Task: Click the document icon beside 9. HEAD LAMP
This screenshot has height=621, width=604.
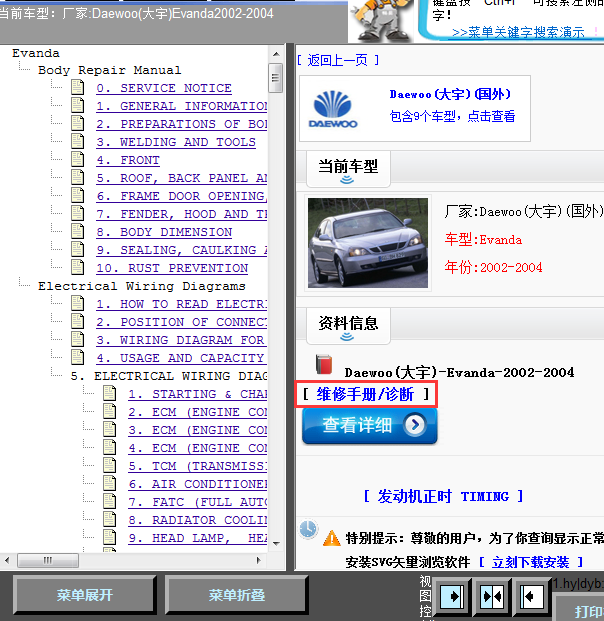Action: (x=109, y=537)
